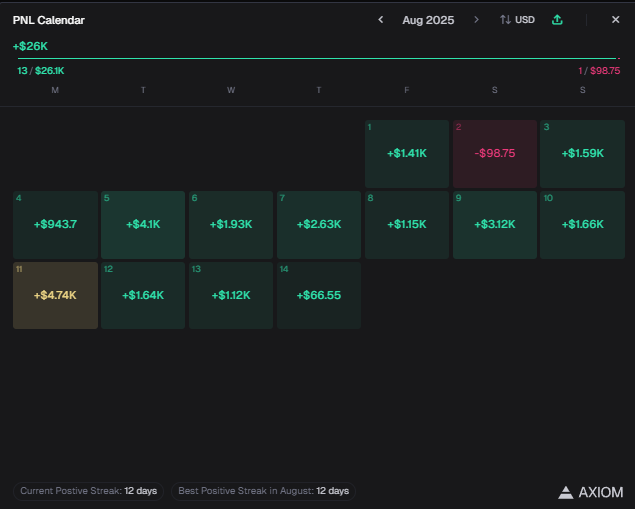Click the Friday 'F' column header
Viewport: 635px width, 509px height.
407,90
